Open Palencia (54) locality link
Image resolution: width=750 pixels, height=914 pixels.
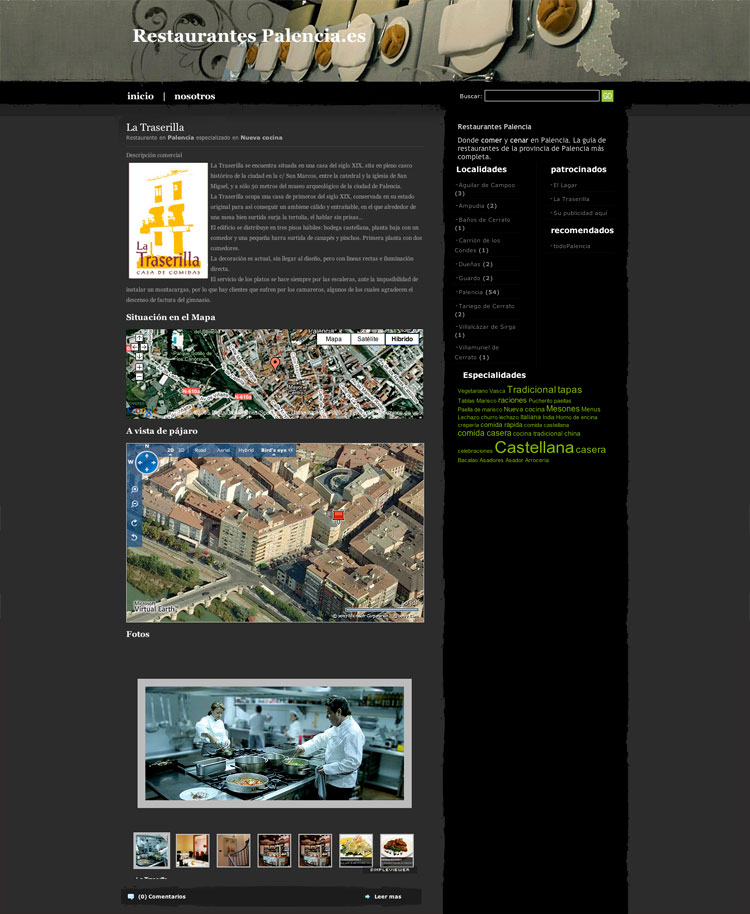tap(478, 292)
